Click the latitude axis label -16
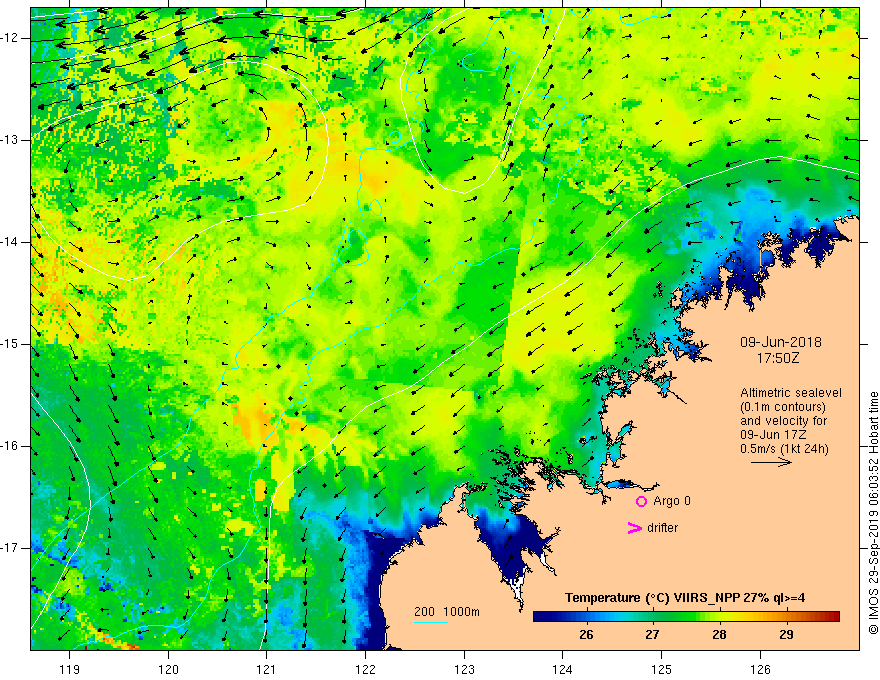The height and width of the screenshot is (680, 880). [11, 446]
